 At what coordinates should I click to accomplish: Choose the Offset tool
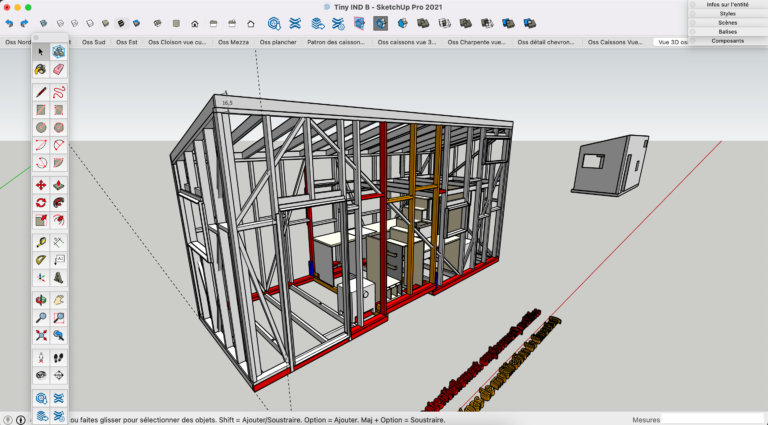(58, 220)
